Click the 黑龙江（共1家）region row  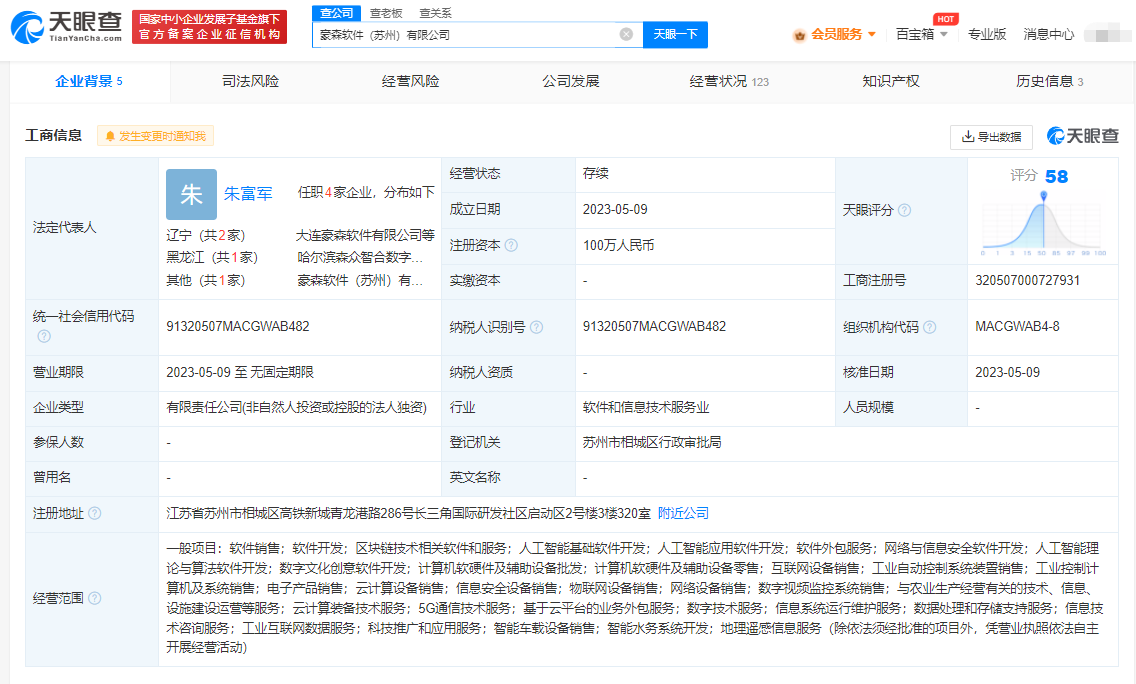tap(212, 257)
